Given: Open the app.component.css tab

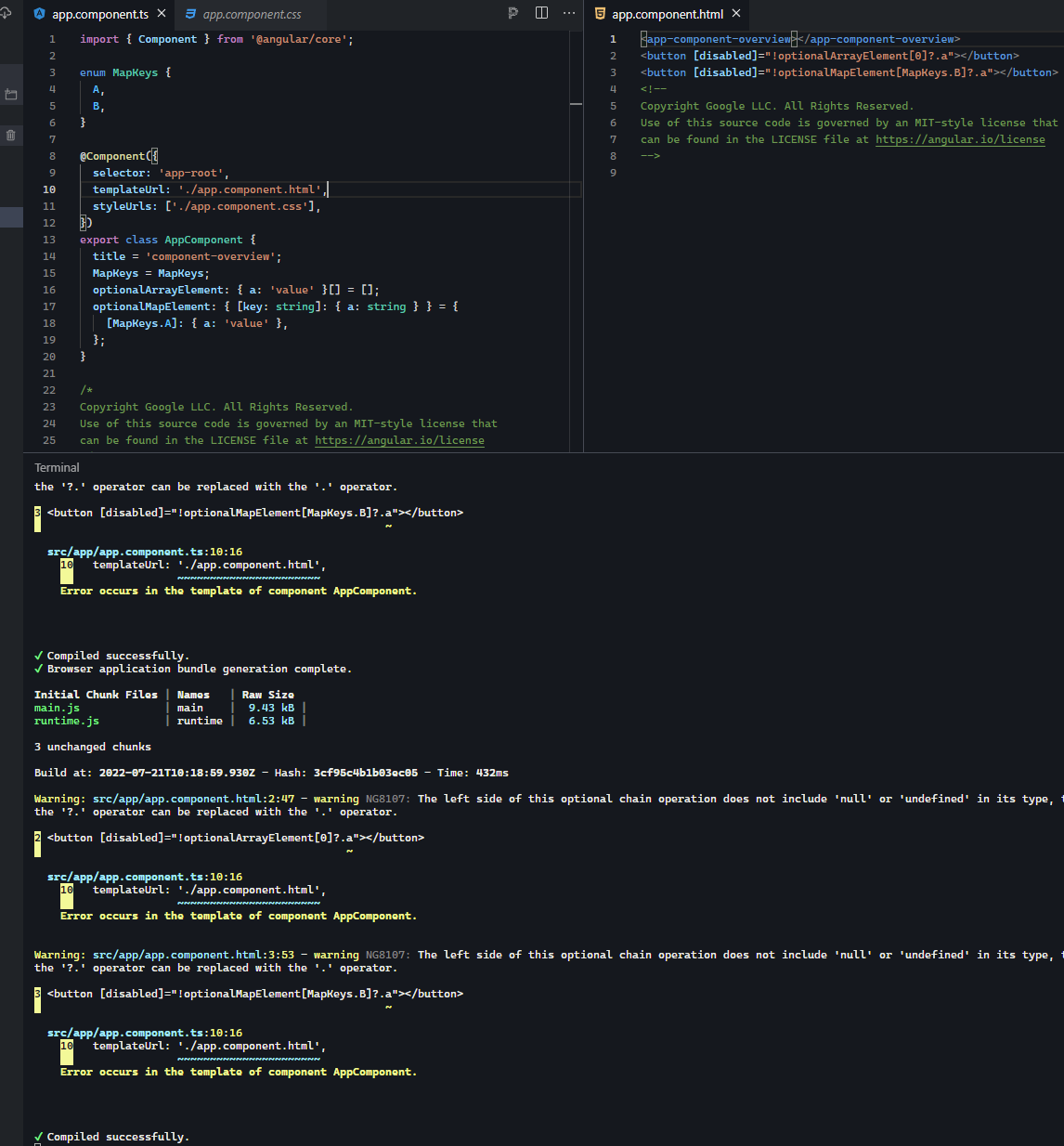Looking at the screenshot, I should [252, 14].
